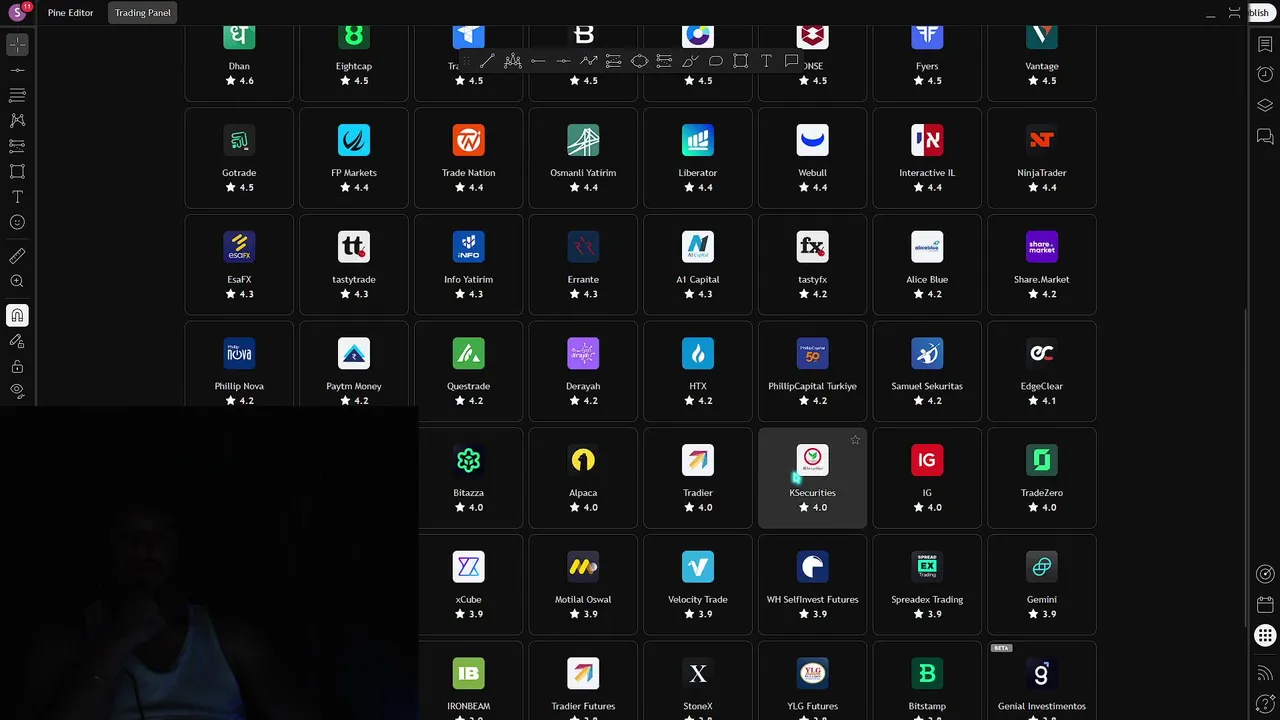Select the TradeZero broker
This screenshot has height=720, width=1280.
1042,478
